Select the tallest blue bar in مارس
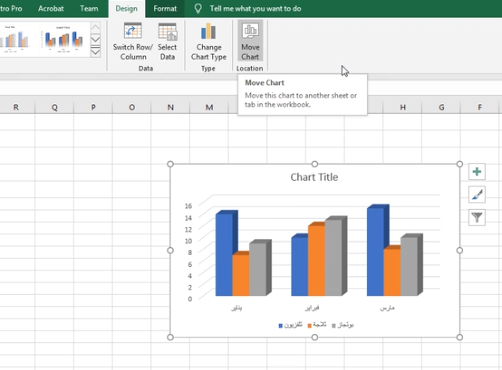502x370 pixels. [376, 251]
